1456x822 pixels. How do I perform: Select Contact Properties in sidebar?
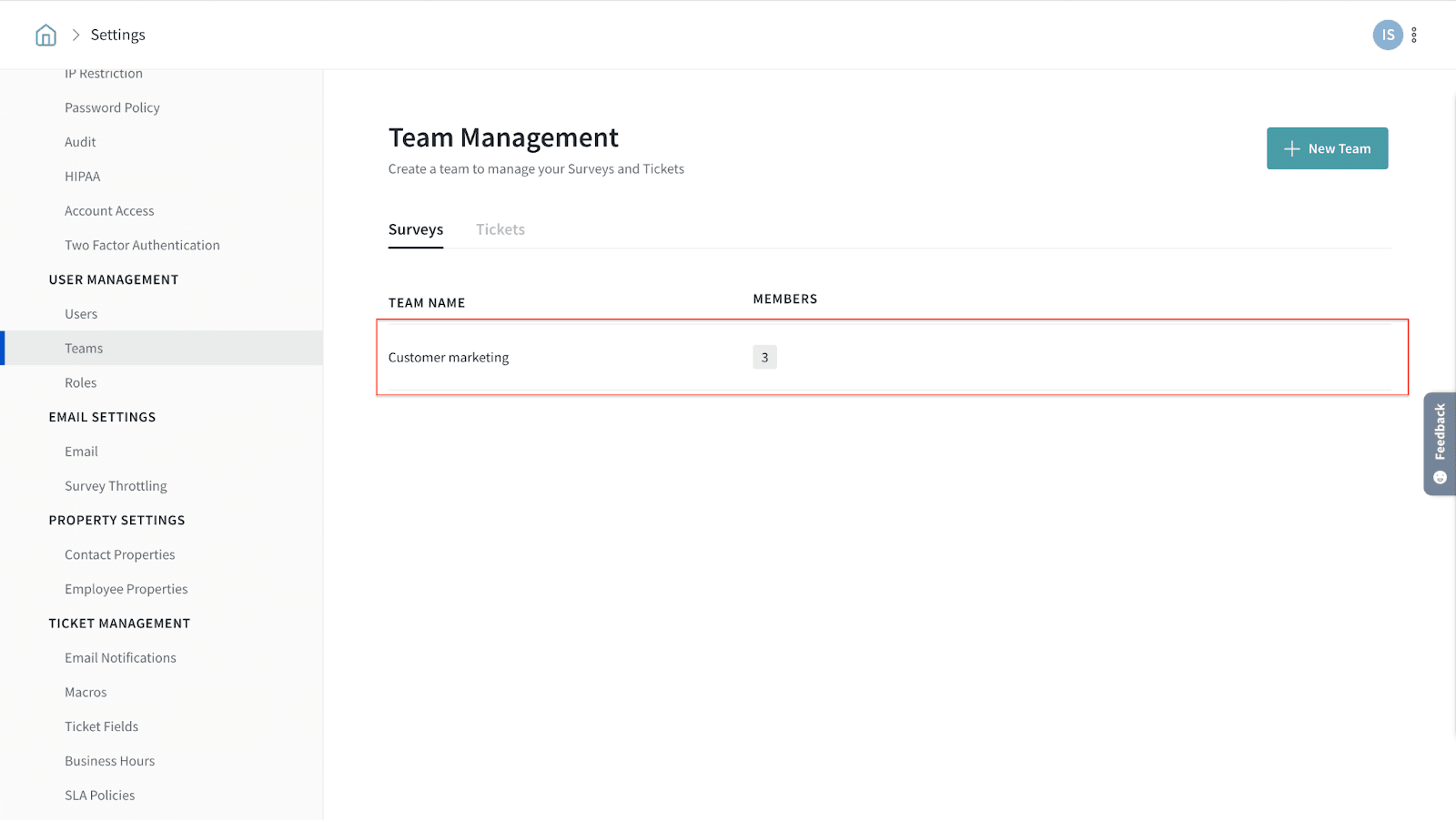[119, 555]
